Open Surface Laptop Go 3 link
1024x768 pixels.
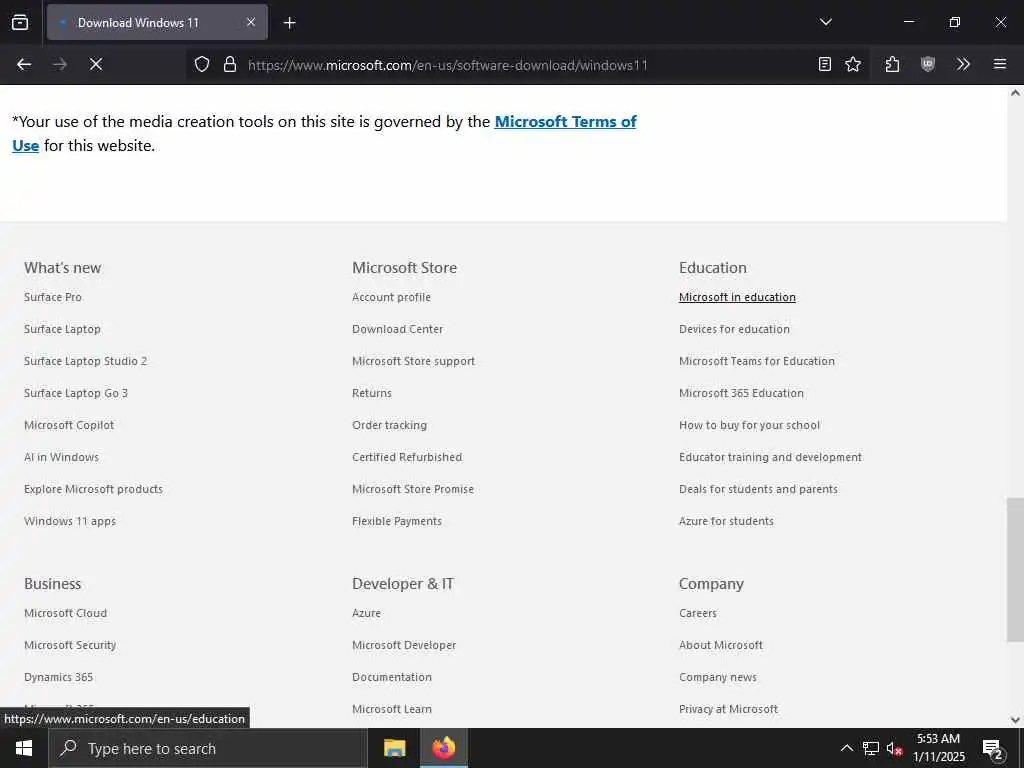click(76, 393)
